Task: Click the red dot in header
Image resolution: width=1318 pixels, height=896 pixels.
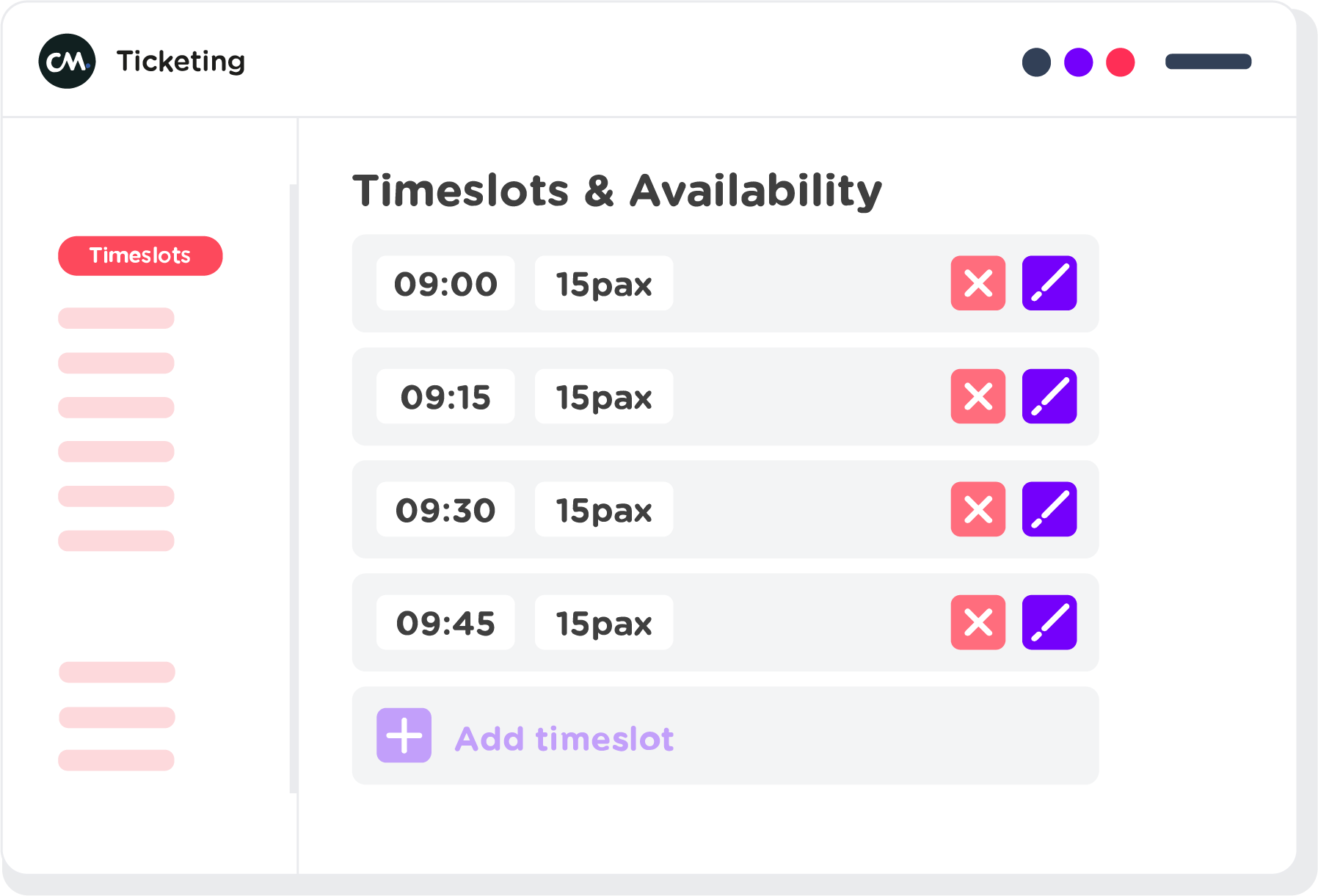Action: (x=1120, y=62)
